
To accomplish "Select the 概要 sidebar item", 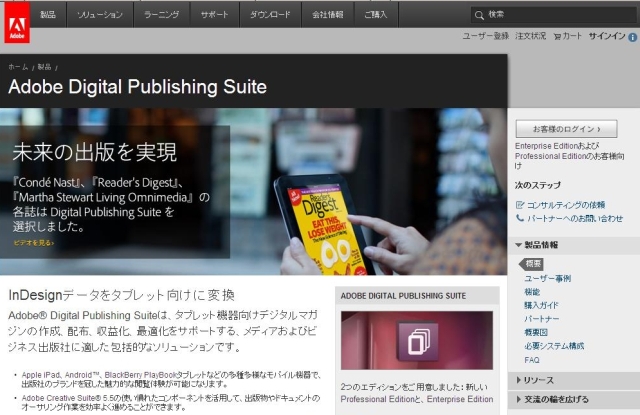I will 531,264.
